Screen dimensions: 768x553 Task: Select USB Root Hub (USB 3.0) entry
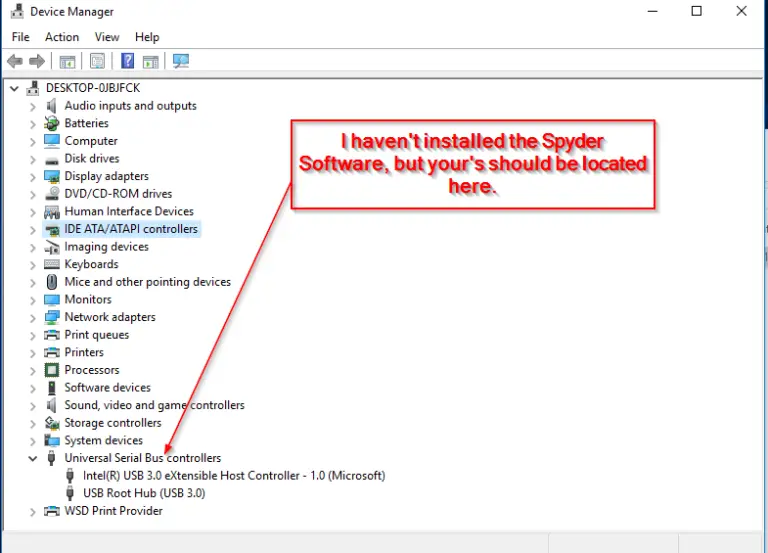coord(144,493)
